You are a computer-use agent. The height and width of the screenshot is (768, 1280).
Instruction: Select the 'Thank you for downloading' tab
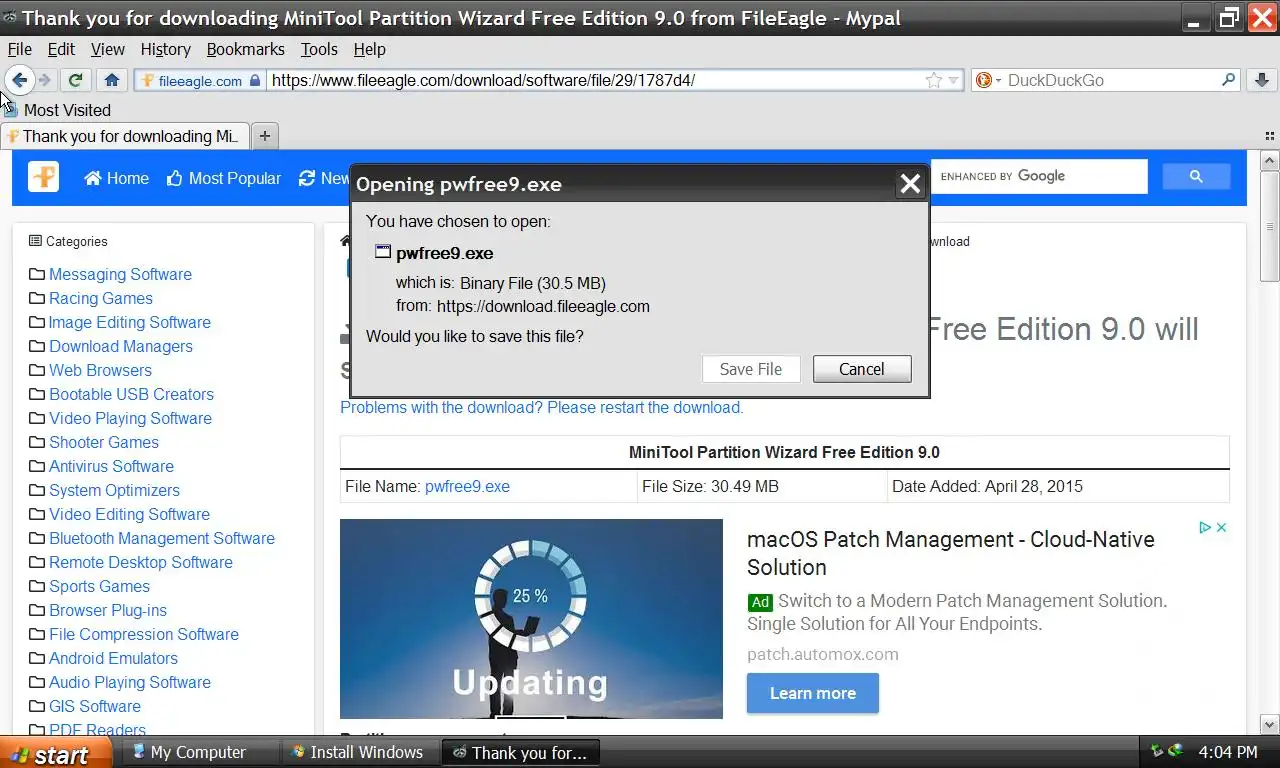coord(125,136)
